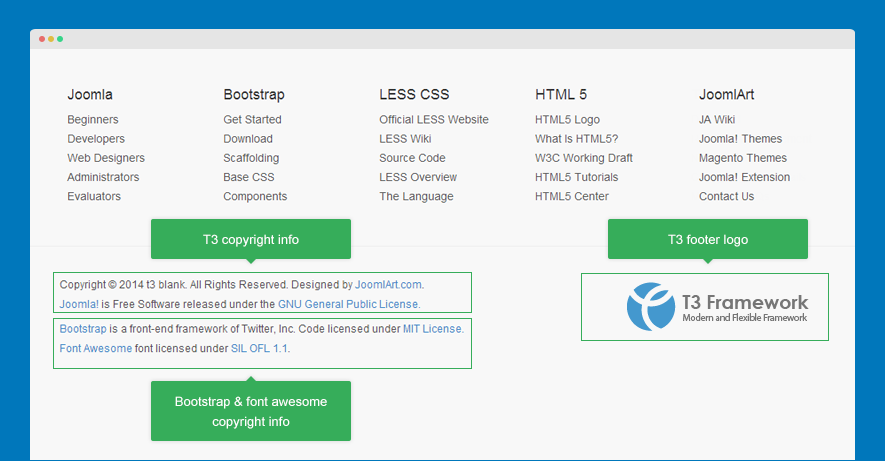Open Bootstrap Scaffolding link
Viewport: 885px width, 461px height.
pyautogui.click(x=251, y=158)
